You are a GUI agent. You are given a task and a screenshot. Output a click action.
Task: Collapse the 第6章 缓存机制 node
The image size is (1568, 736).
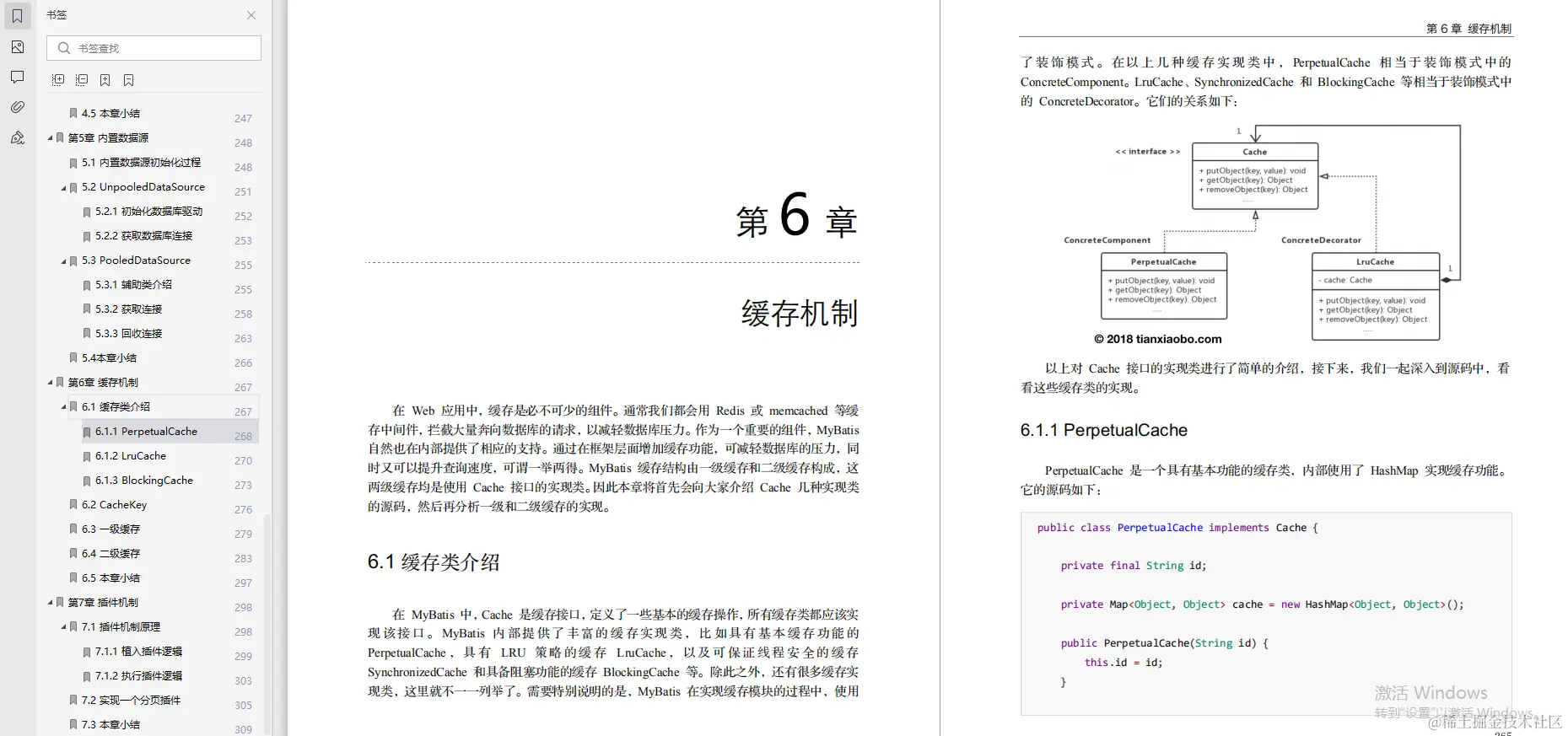(50, 383)
